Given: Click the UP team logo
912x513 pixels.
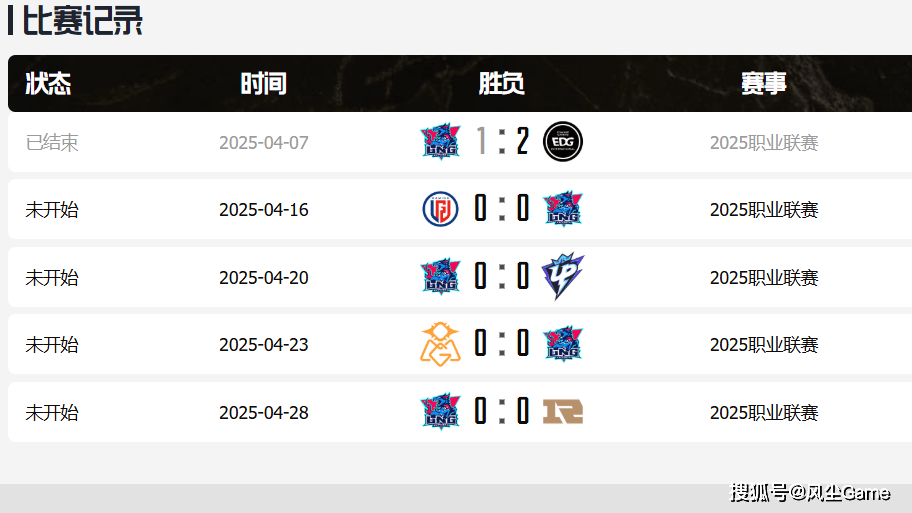Looking at the screenshot, I should 562,276.
